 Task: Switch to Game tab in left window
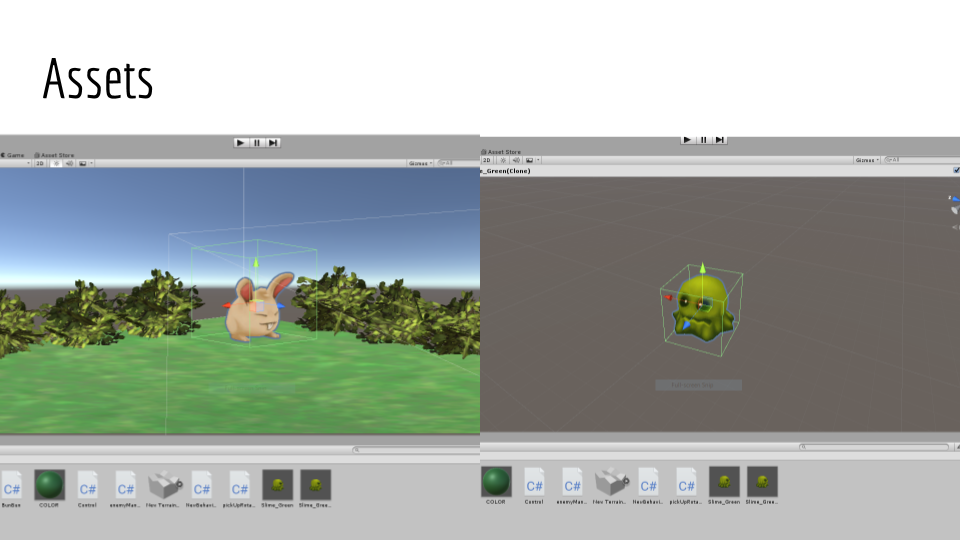point(13,156)
